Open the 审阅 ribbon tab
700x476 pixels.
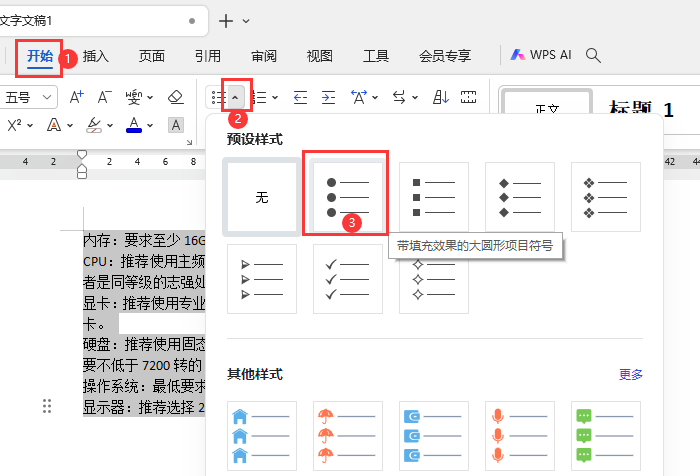pos(264,56)
